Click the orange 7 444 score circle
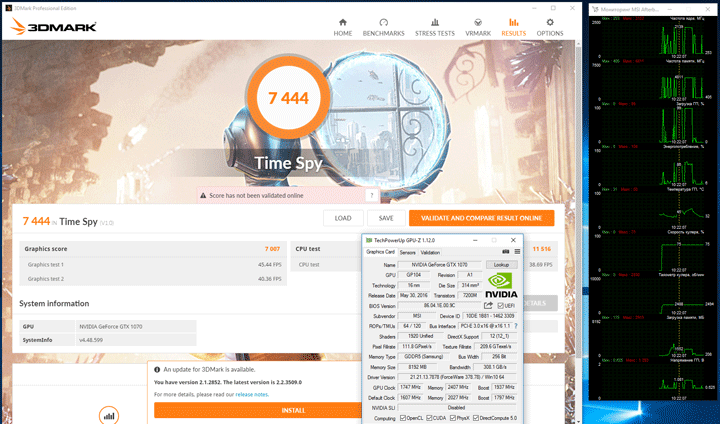The height and width of the screenshot is (424, 720). [288, 97]
